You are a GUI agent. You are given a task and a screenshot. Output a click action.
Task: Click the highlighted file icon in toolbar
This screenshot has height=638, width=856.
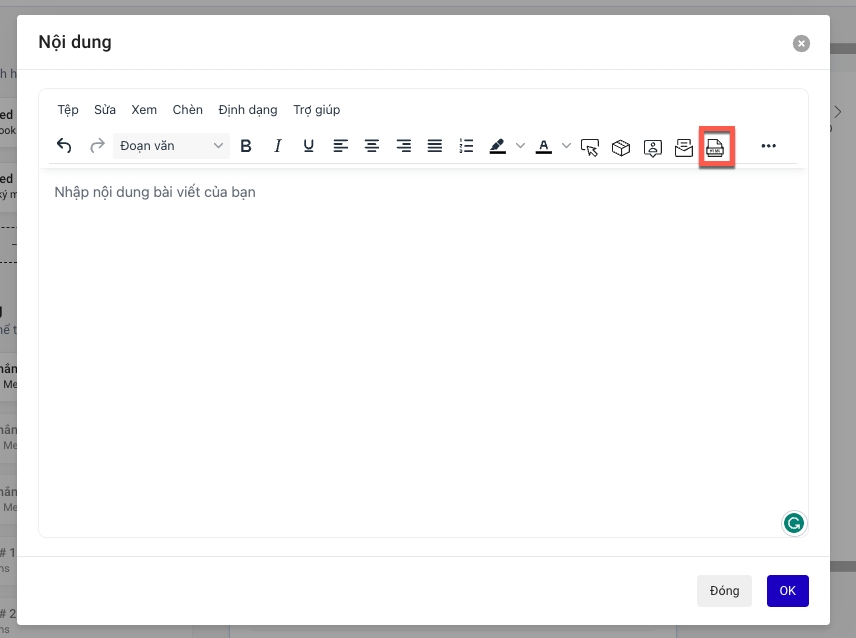(716, 147)
